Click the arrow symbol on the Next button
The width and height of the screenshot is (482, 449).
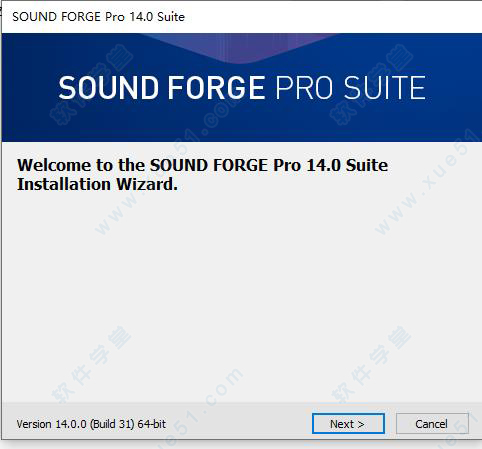coord(361,424)
